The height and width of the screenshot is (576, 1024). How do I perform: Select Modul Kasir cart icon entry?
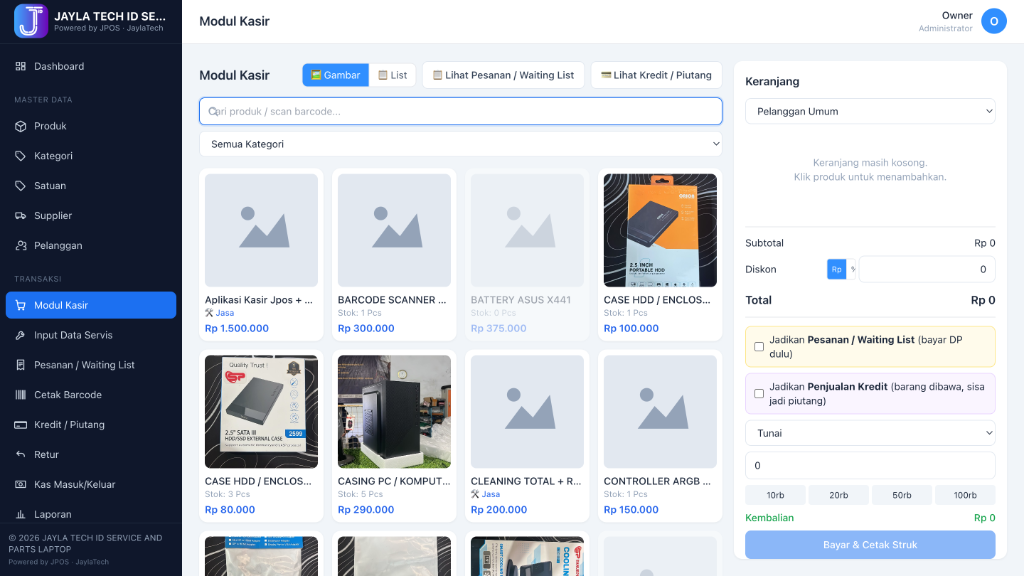[91, 305]
